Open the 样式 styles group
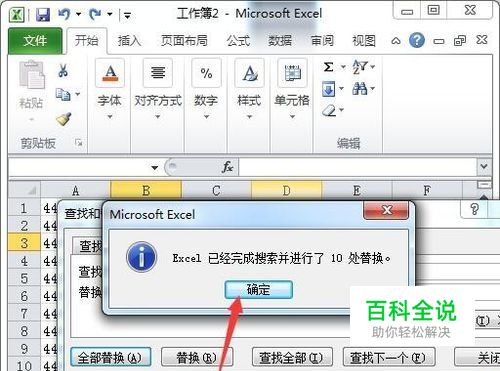 tap(249, 88)
